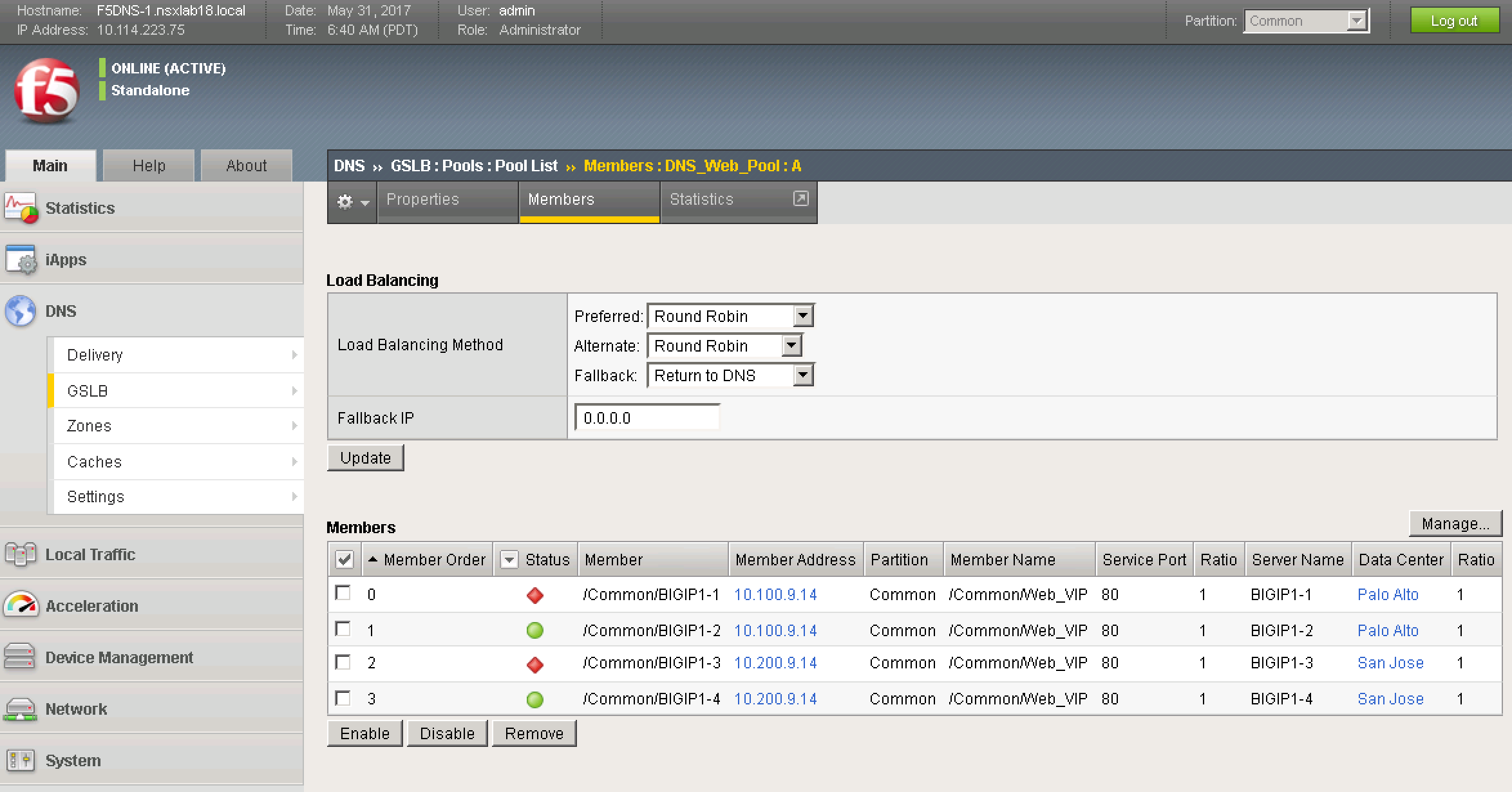The image size is (1512, 792).
Task: Click the DNS globe icon
Action: (x=21, y=311)
